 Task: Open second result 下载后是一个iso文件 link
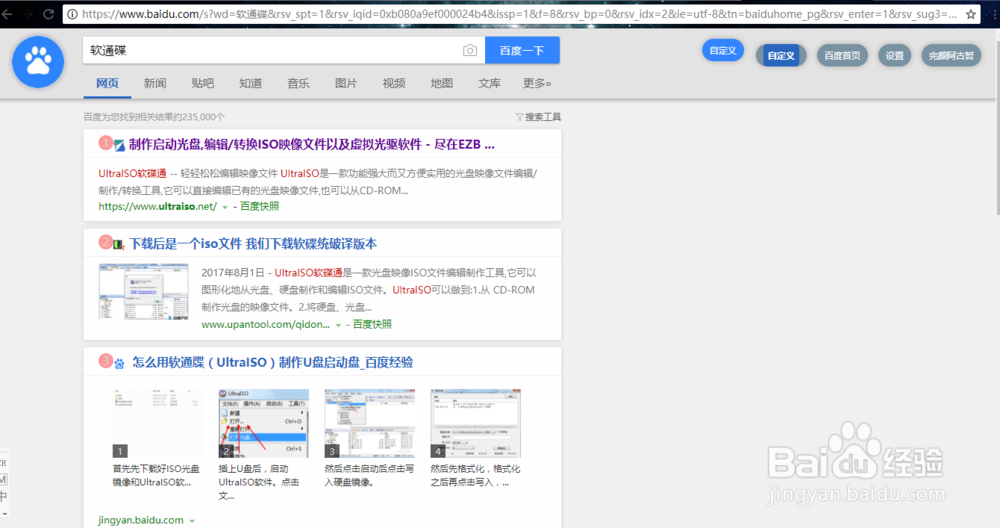[x=253, y=244]
